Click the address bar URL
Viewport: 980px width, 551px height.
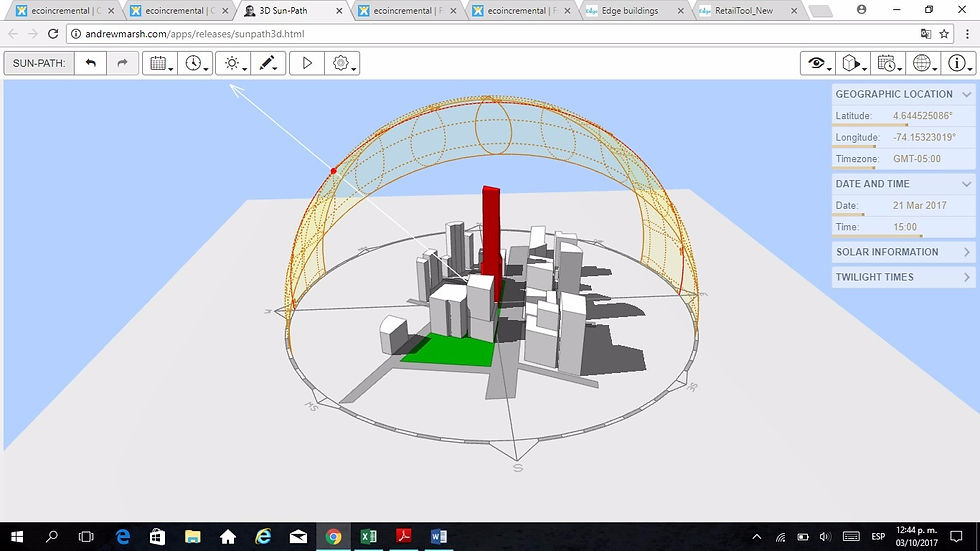point(194,34)
